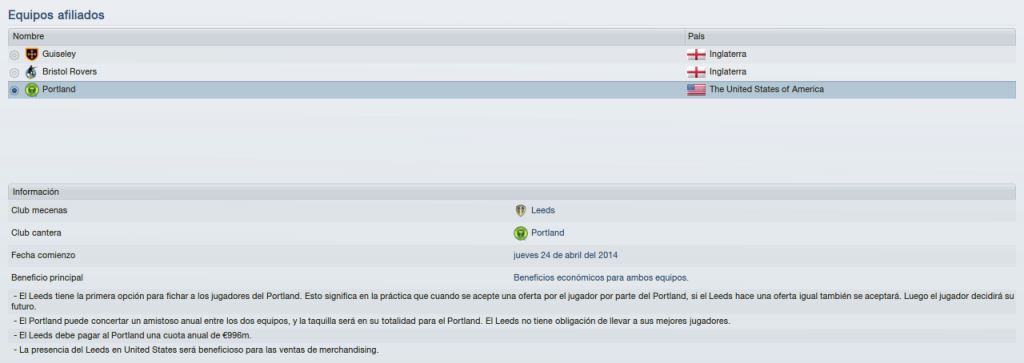Click the Guiseley team name
This screenshot has width=1024, height=363.
click(x=59, y=54)
